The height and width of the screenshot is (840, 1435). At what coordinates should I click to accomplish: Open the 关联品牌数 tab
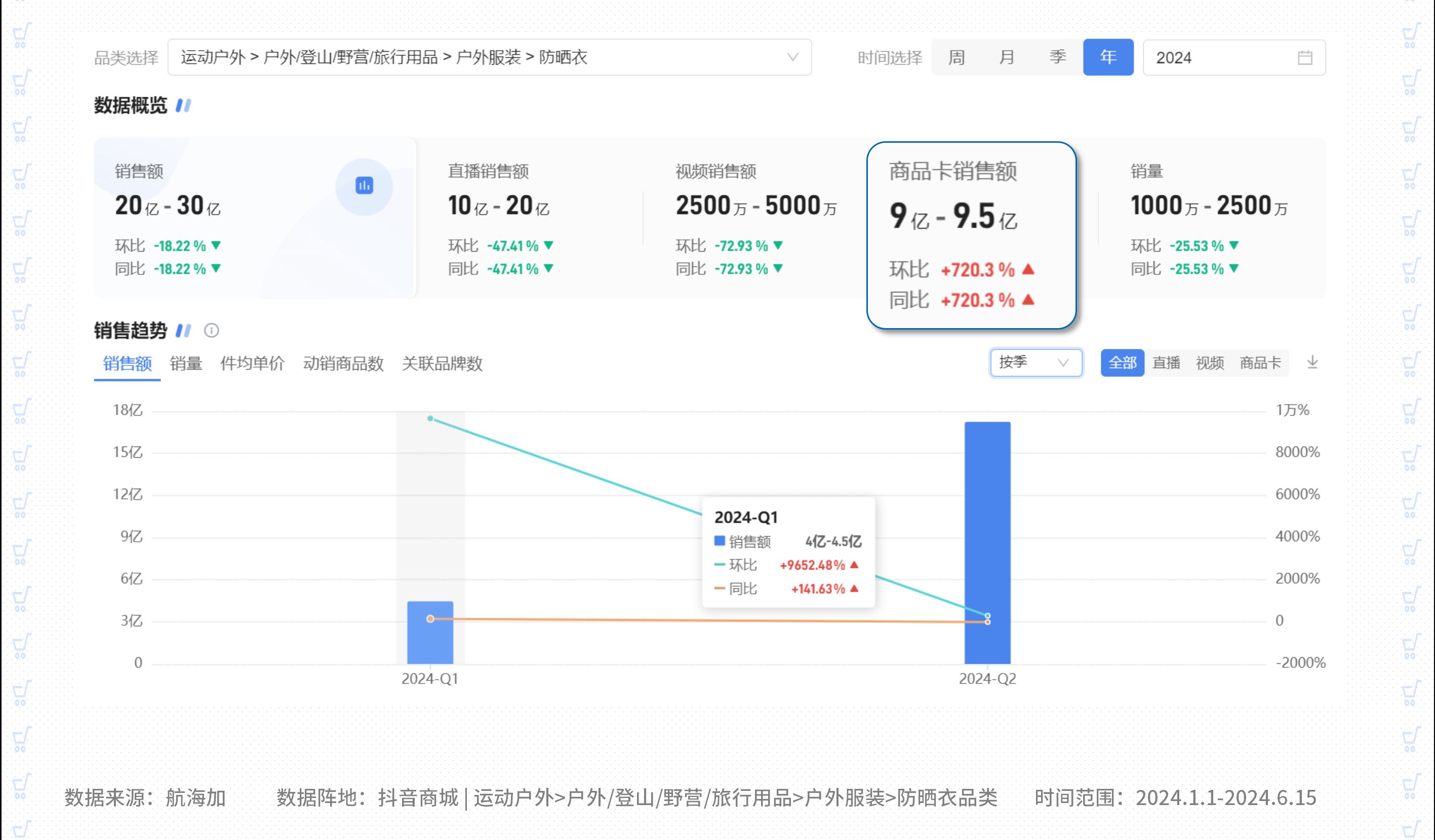coord(442,364)
